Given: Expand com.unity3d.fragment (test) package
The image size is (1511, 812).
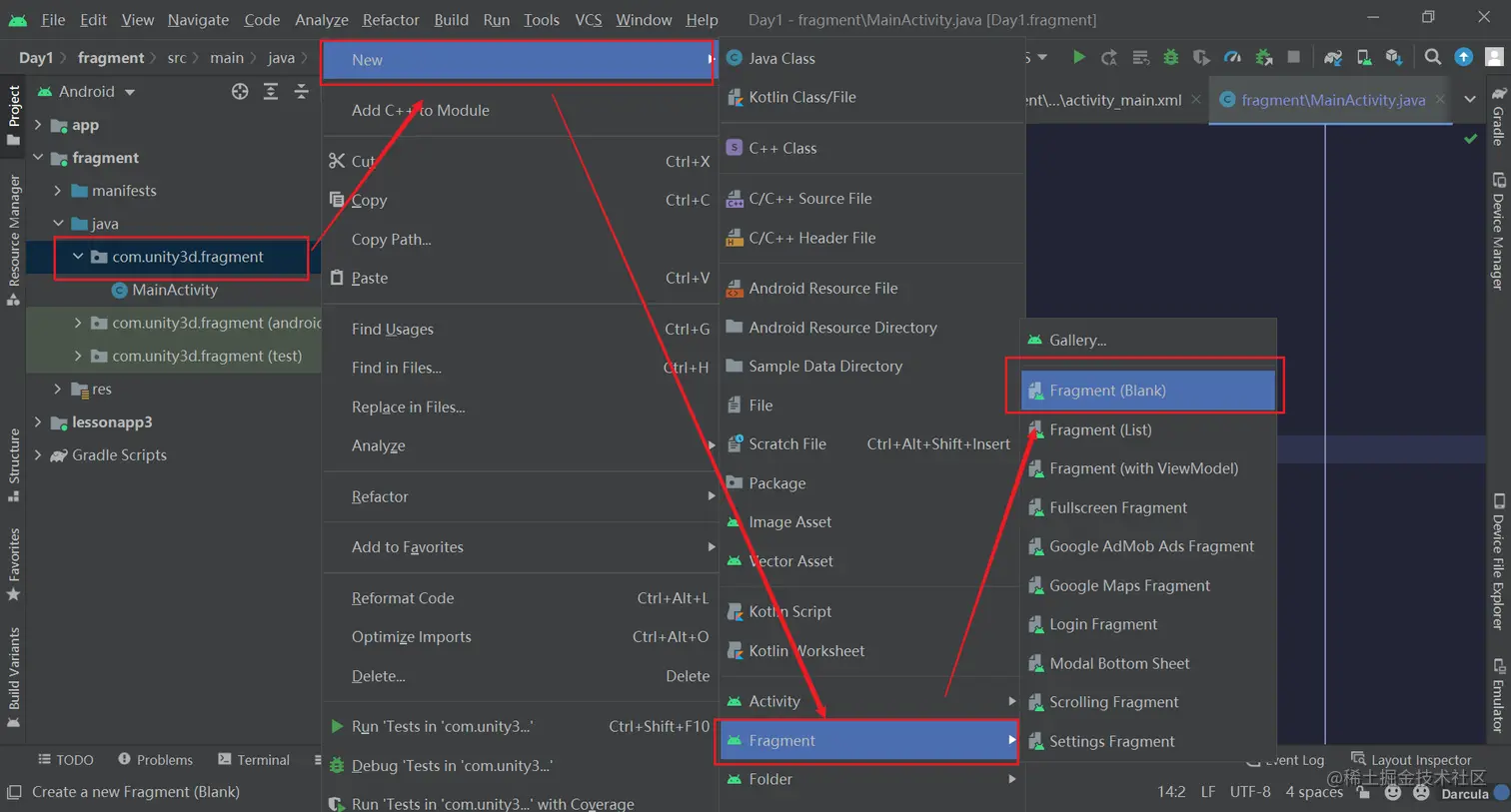Looking at the screenshot, I should [78, 356].
